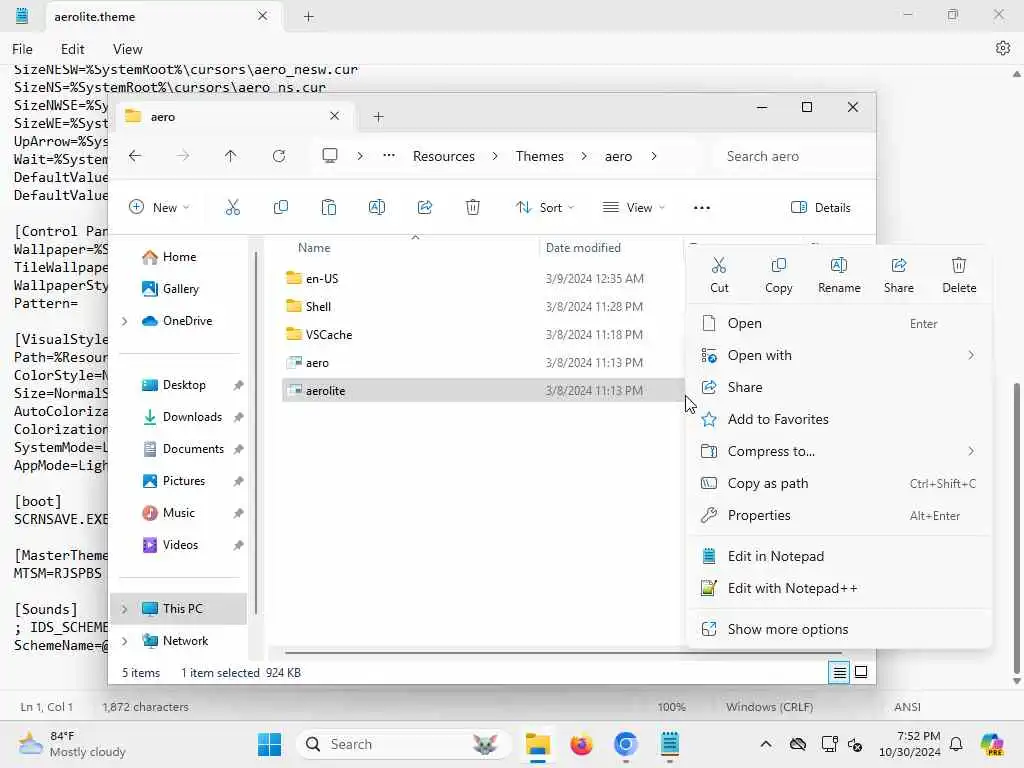The width and height of the screenshot is (1024, 768).
Task: Open New item dropdown
Action: (x=159, y=208)
